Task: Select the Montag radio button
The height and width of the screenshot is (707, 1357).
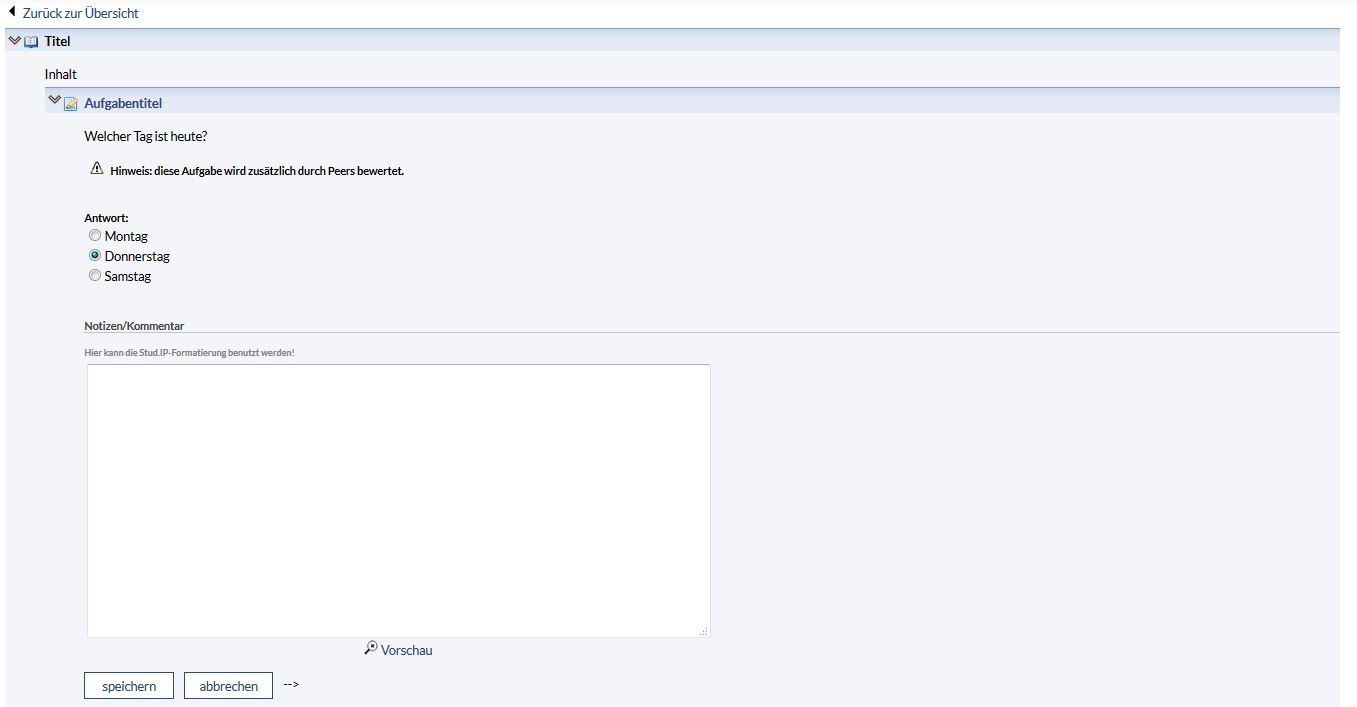Action: click(x=95, y=236)
